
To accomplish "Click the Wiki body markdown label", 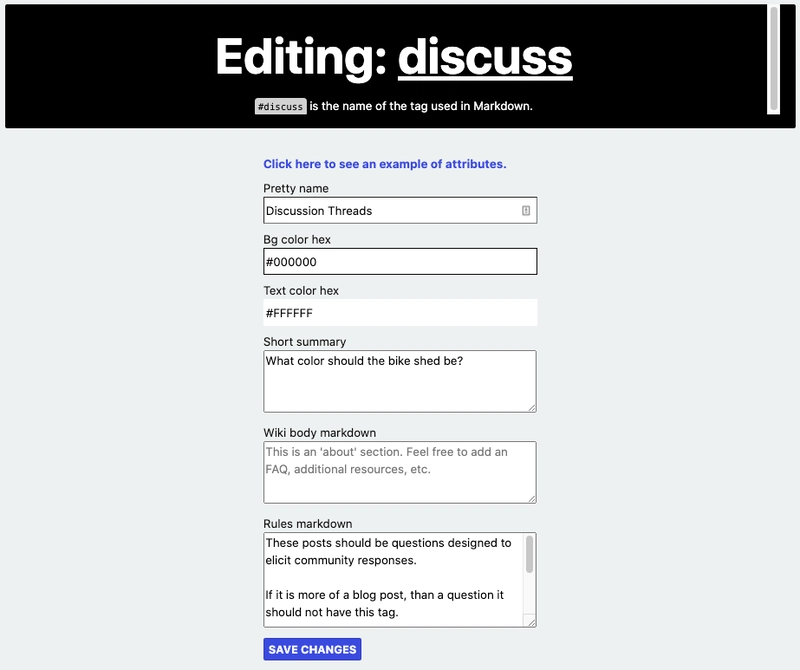I will pyautogui.click(x=320, y=433).
